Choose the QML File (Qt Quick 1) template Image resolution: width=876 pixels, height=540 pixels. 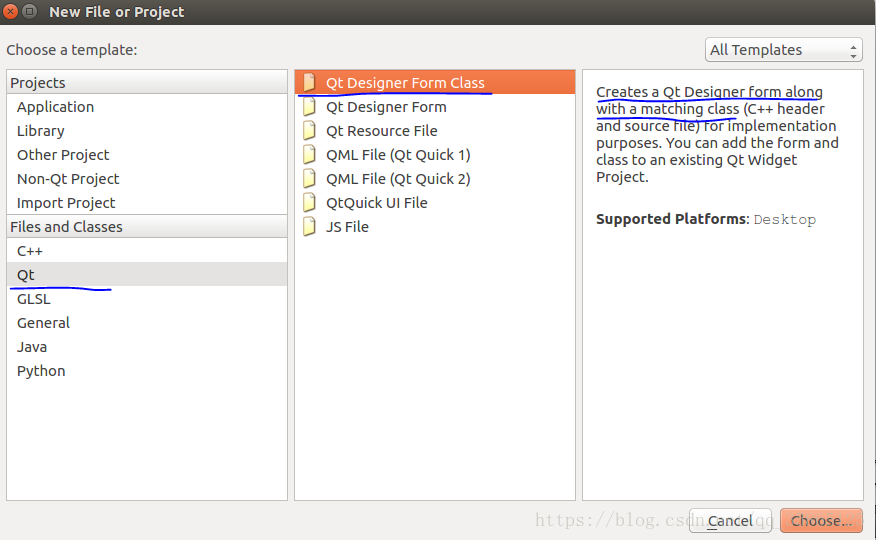click(x=435, y=155)
